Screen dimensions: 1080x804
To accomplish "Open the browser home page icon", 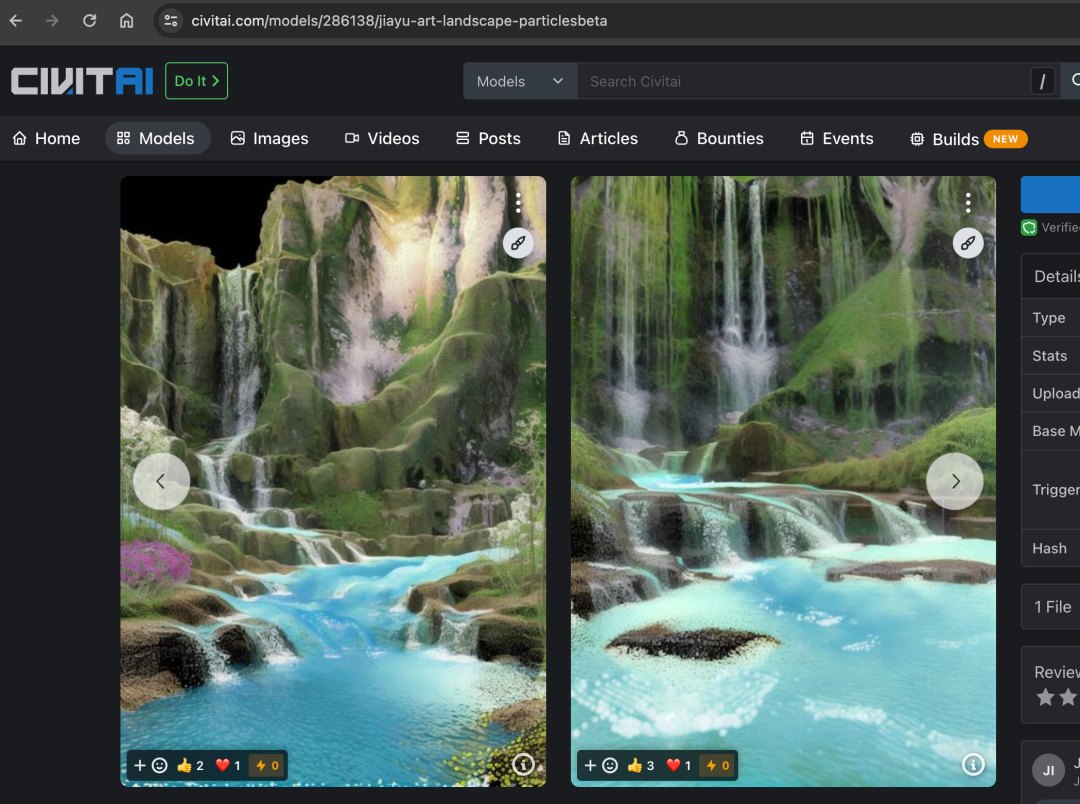I will pos(127,21).
